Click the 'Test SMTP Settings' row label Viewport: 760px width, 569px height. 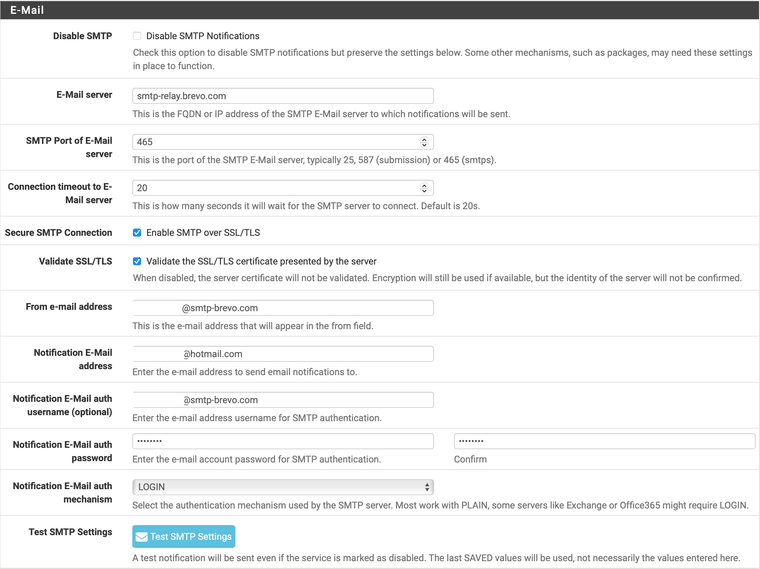click(70, 532)
